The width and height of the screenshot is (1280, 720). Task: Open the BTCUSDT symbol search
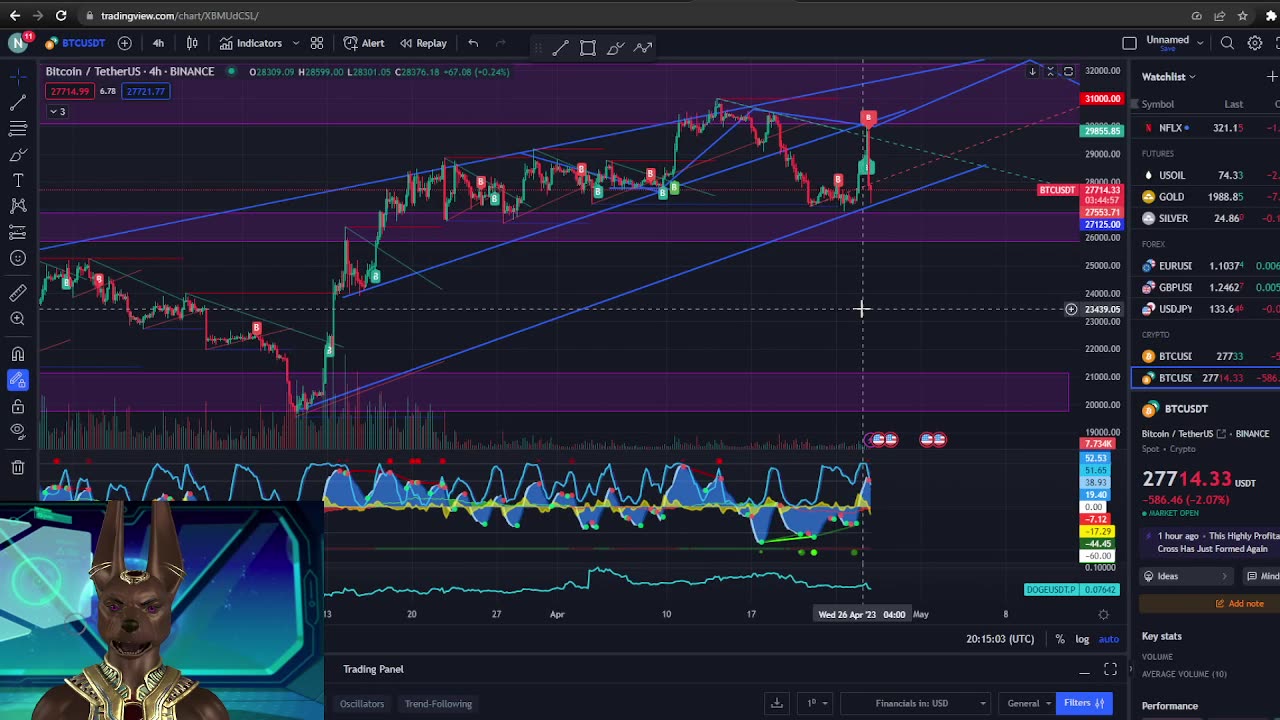(76, 43)
